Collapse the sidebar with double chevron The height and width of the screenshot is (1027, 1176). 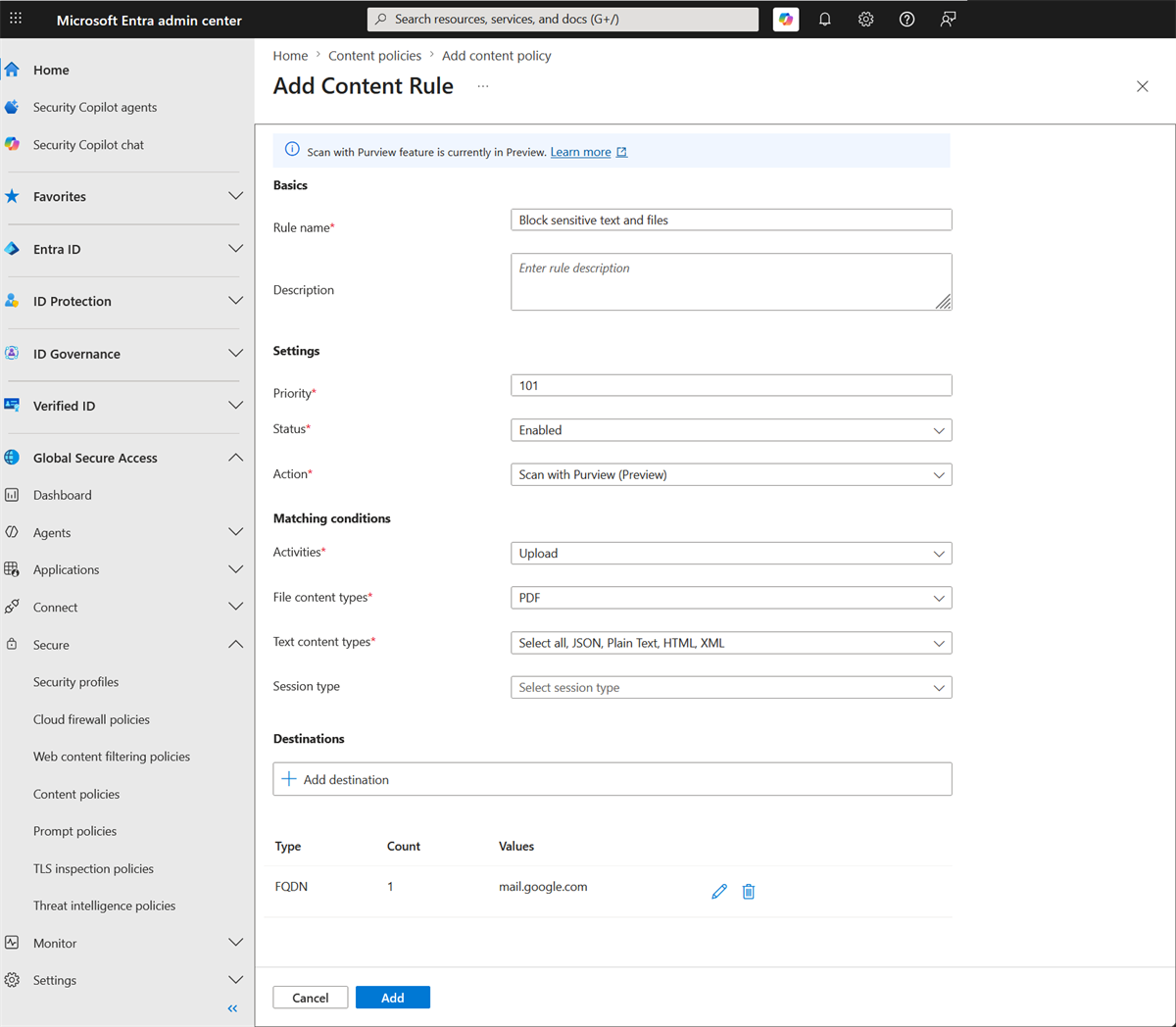(x=232, y=1008)
